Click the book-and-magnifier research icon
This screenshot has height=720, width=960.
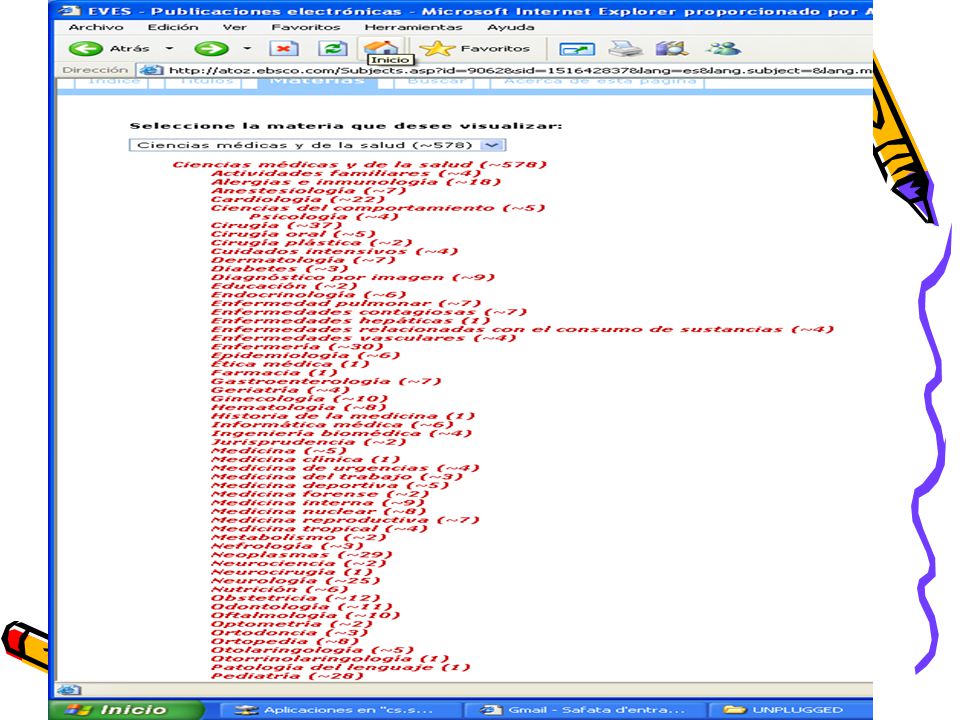coord(672,48)
